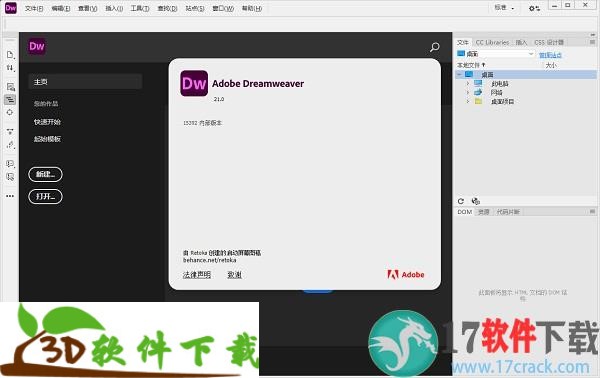Switch to the CC Libraries tab
Image resolution: width=600 pixels, height=378 pixels.
pos(492,42)
